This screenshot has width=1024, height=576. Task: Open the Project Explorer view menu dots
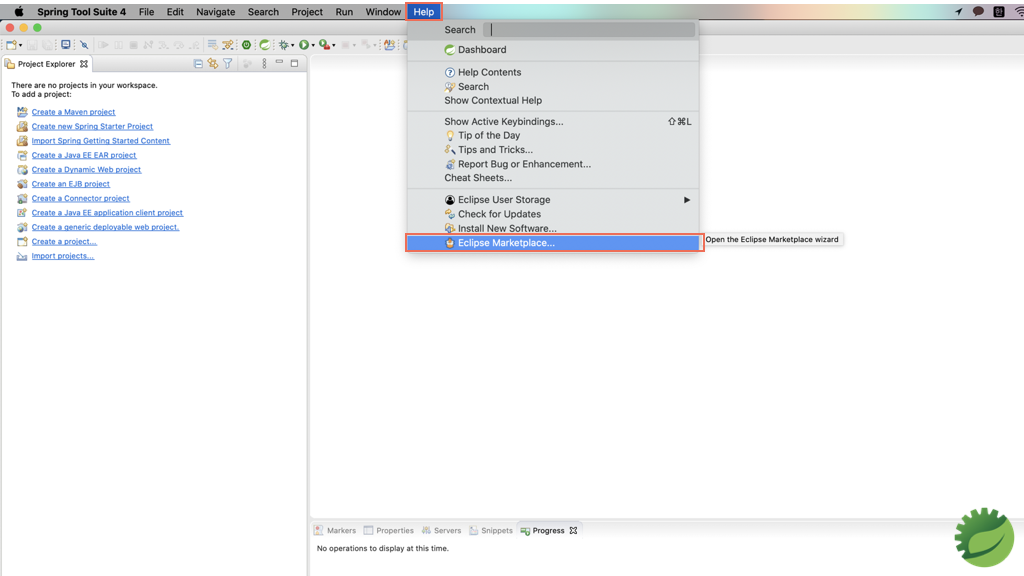(x=264, y=63)
